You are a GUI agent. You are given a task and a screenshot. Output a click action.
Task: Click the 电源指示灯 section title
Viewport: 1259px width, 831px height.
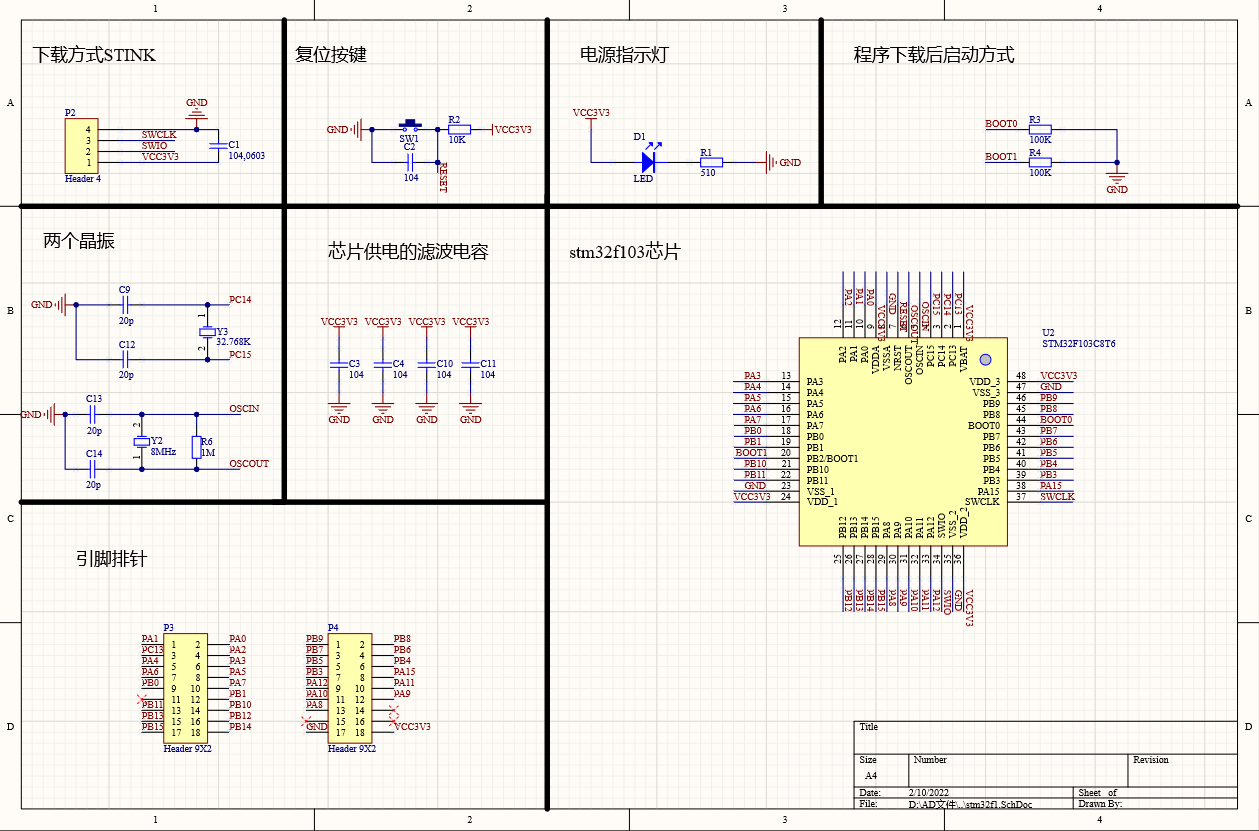click(624, 54)
